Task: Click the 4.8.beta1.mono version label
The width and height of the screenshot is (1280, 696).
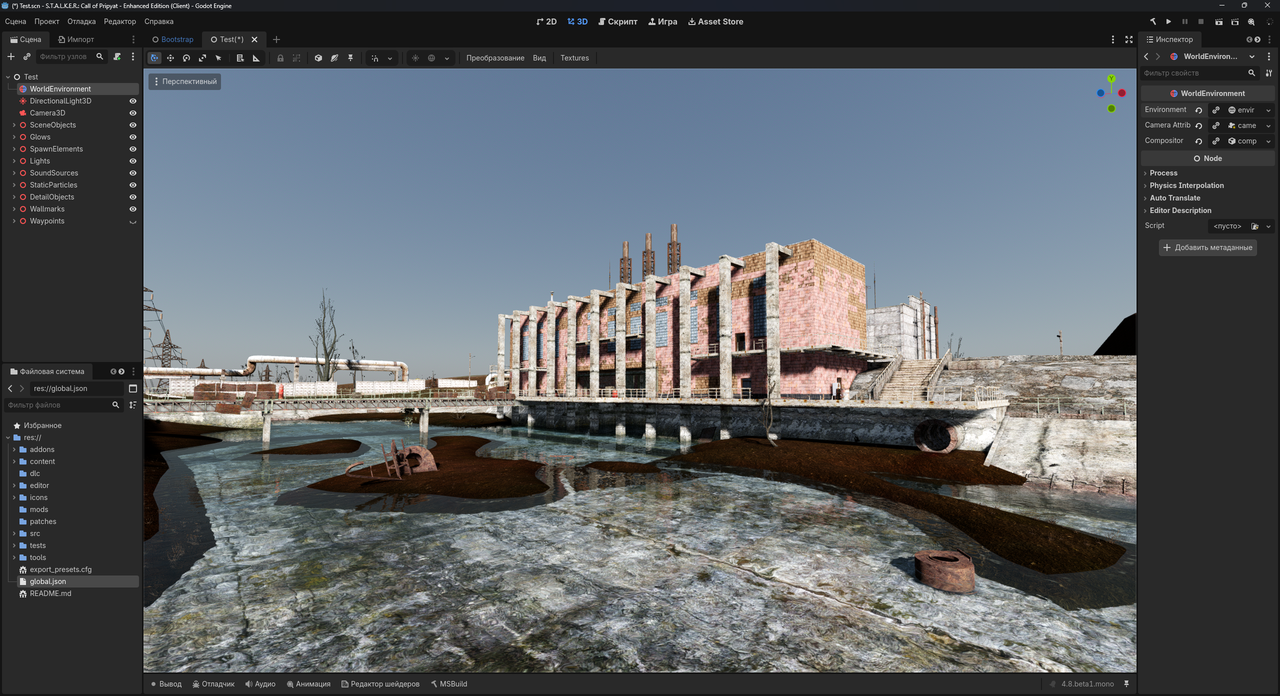Action: coord(1087,684)
